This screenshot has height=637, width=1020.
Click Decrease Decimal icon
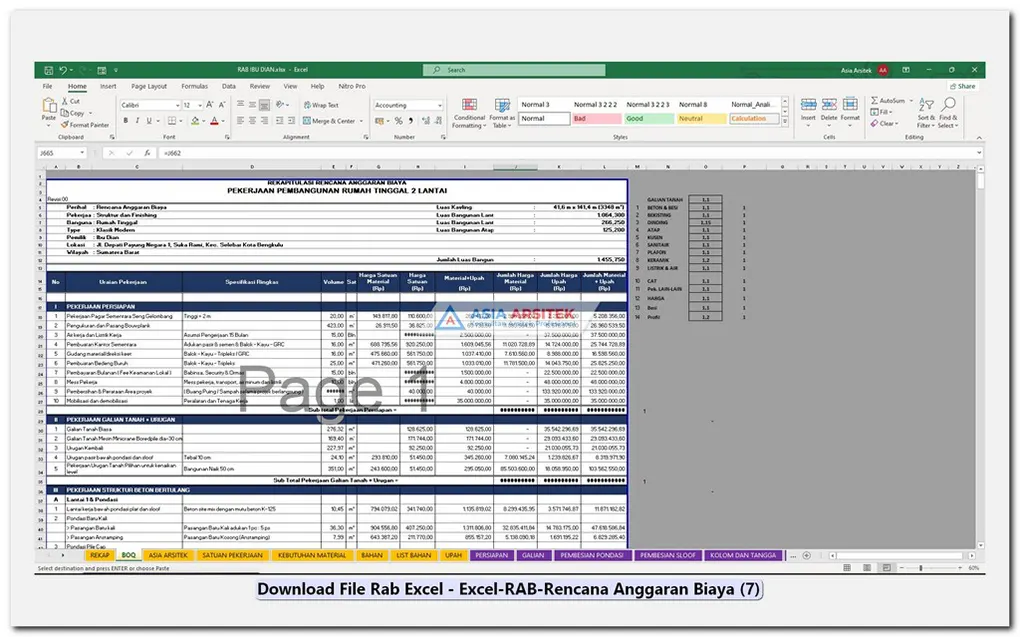(438, 121)
